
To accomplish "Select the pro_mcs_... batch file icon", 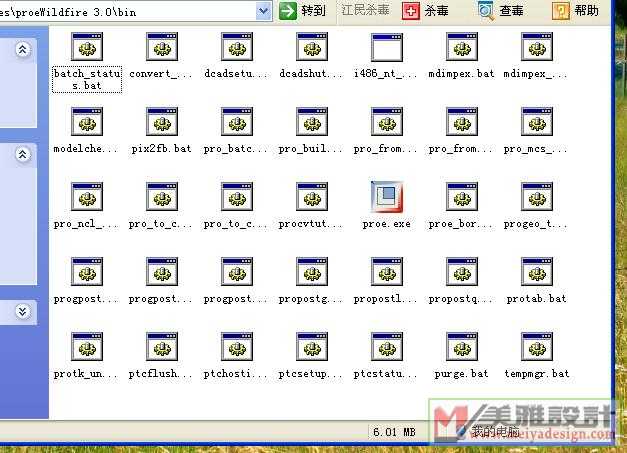I will point(537,122).
